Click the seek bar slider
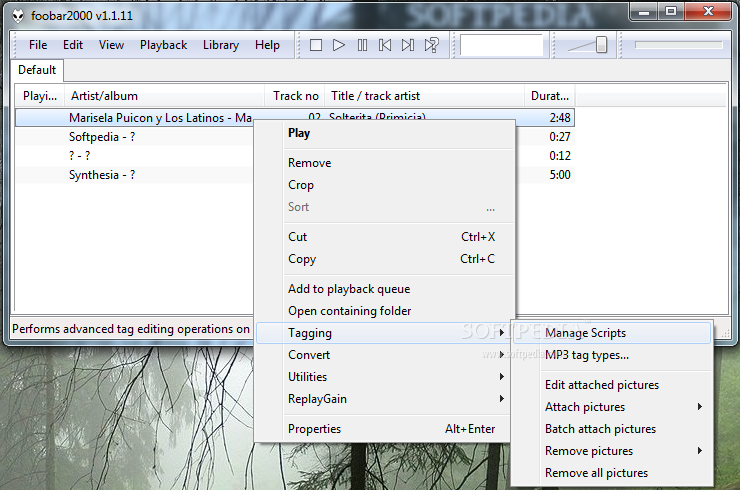 point(678,45)
